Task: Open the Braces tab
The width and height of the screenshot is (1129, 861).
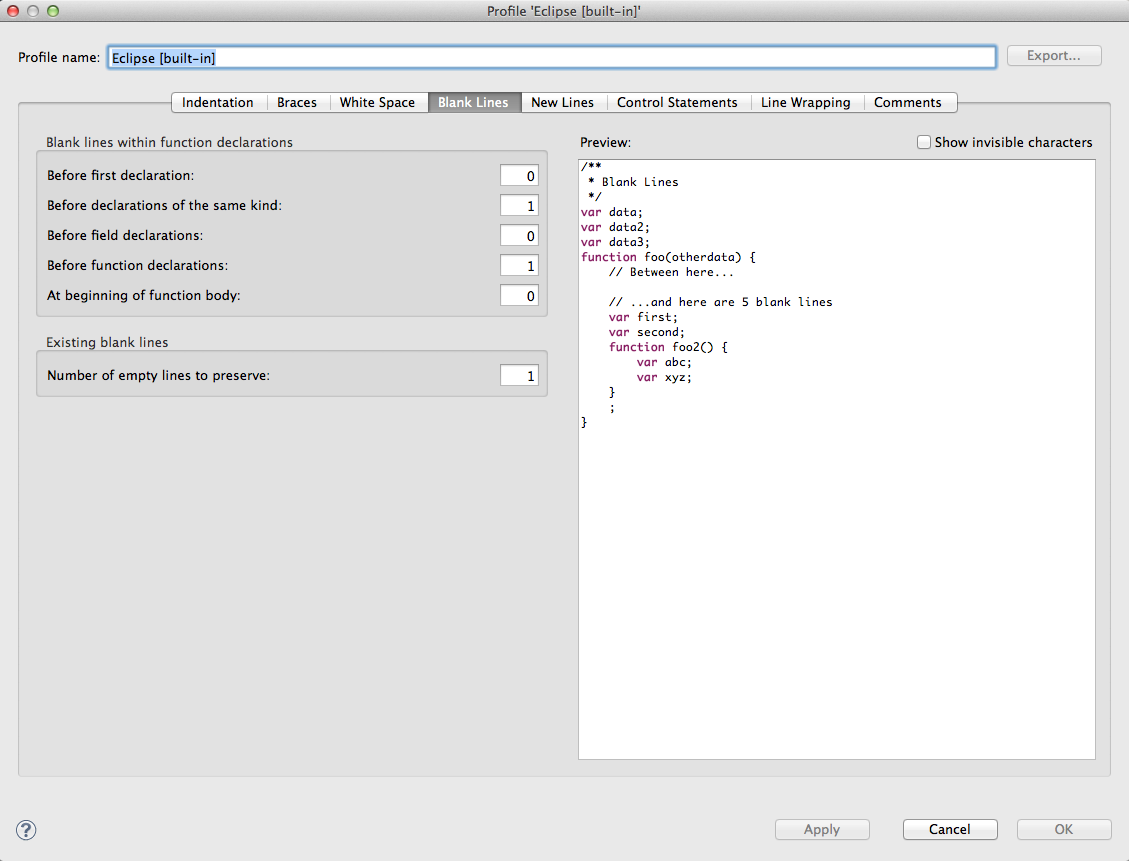Action: pyautogui.click(x=297, y=102)
